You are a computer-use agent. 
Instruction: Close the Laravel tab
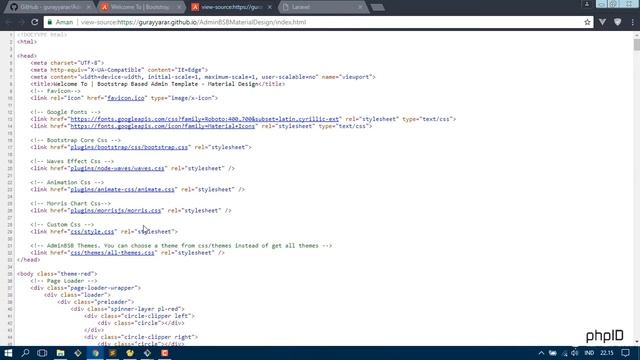tap(360, 7)
